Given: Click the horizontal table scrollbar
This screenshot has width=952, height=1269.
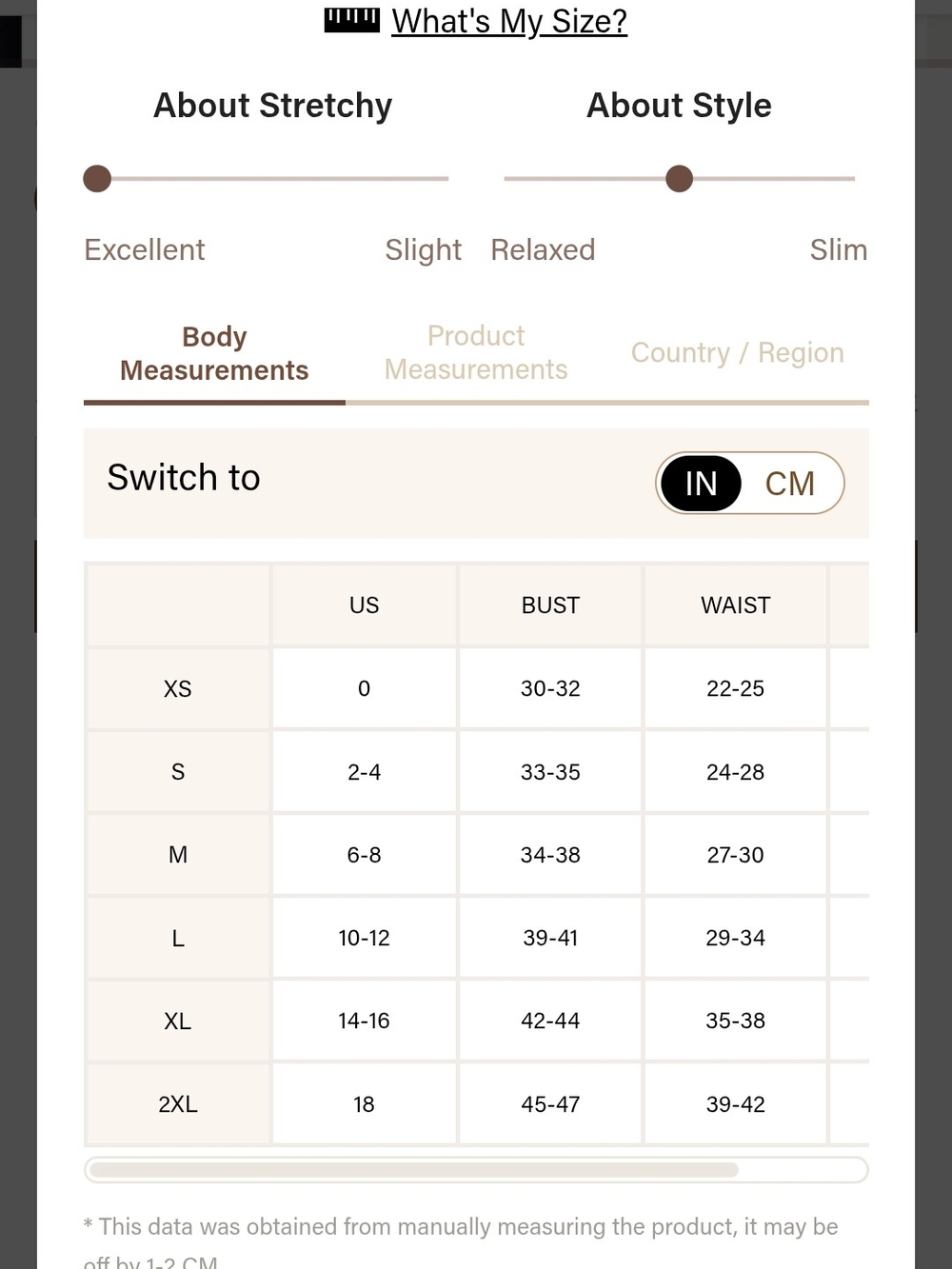Looking at the screenshot, I should click(x=476, y=1170).
